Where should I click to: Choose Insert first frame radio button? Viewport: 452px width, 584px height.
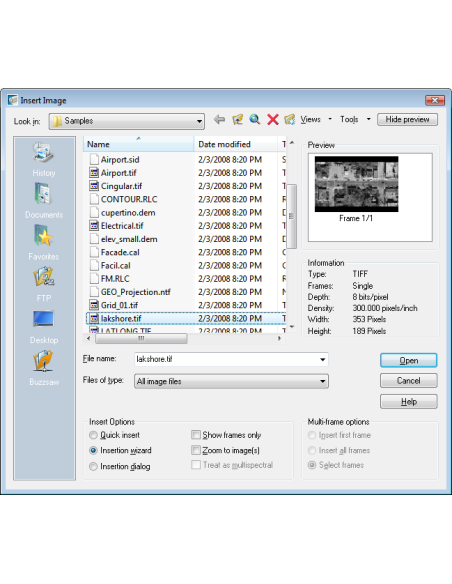tap(312, 435)
